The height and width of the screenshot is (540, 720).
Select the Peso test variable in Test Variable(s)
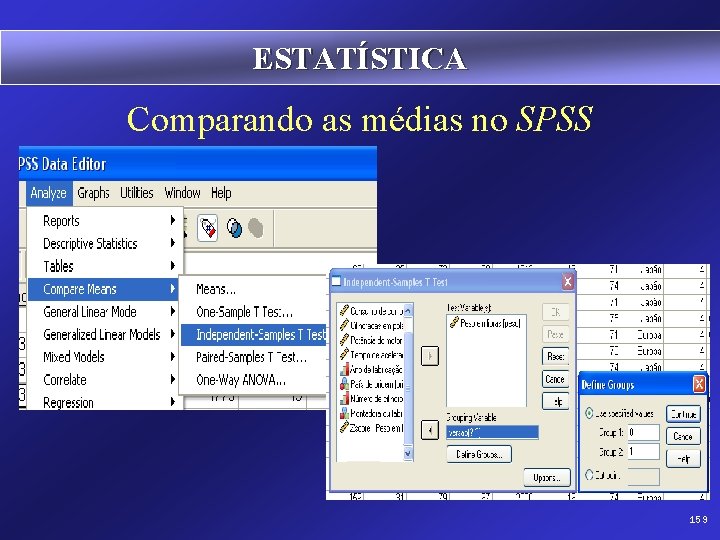click(x=485, y=323)
